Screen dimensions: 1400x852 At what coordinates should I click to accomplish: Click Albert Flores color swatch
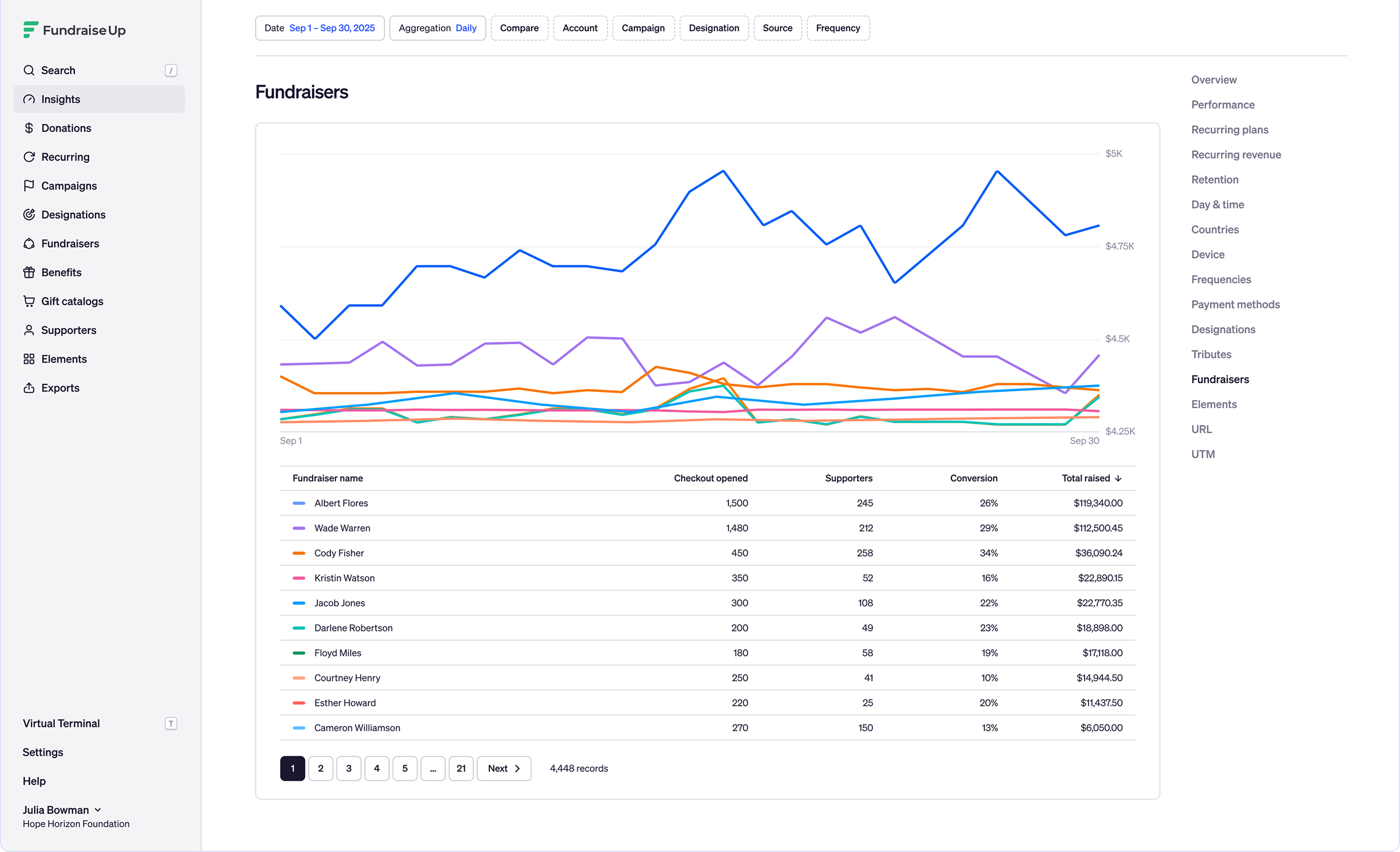click(x=299, y=503)
